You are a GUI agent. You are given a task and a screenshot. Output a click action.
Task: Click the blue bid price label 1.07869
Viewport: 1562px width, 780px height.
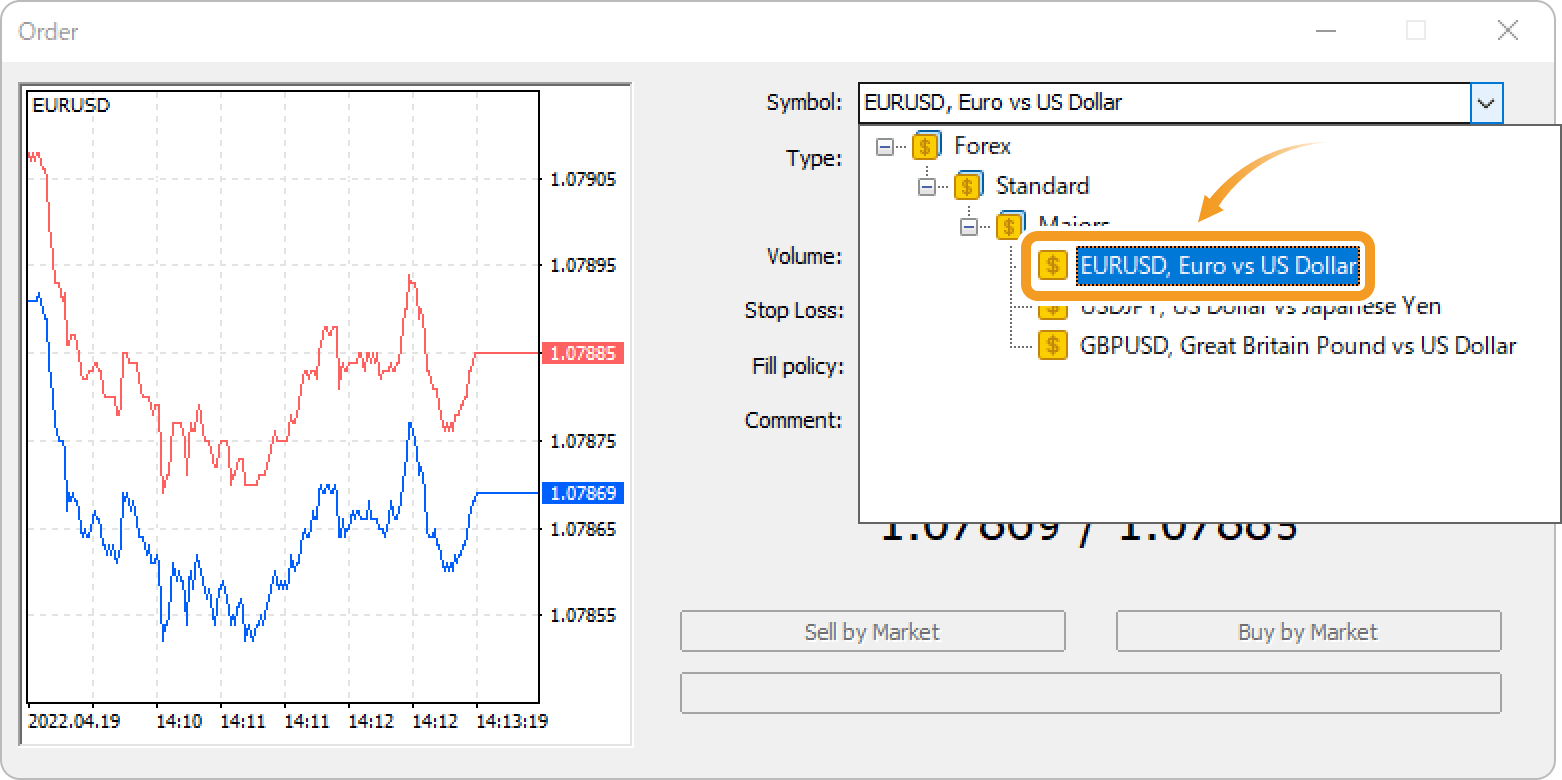pos(583,493)
